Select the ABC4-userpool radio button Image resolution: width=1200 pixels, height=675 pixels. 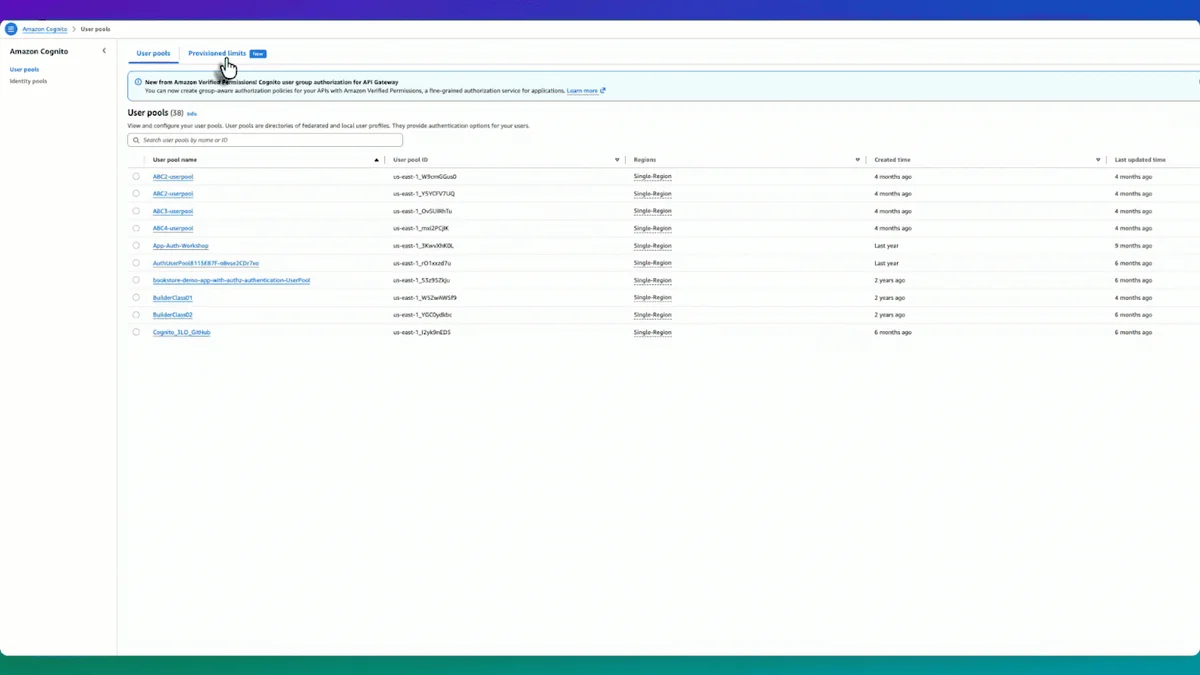pos(136,228)
